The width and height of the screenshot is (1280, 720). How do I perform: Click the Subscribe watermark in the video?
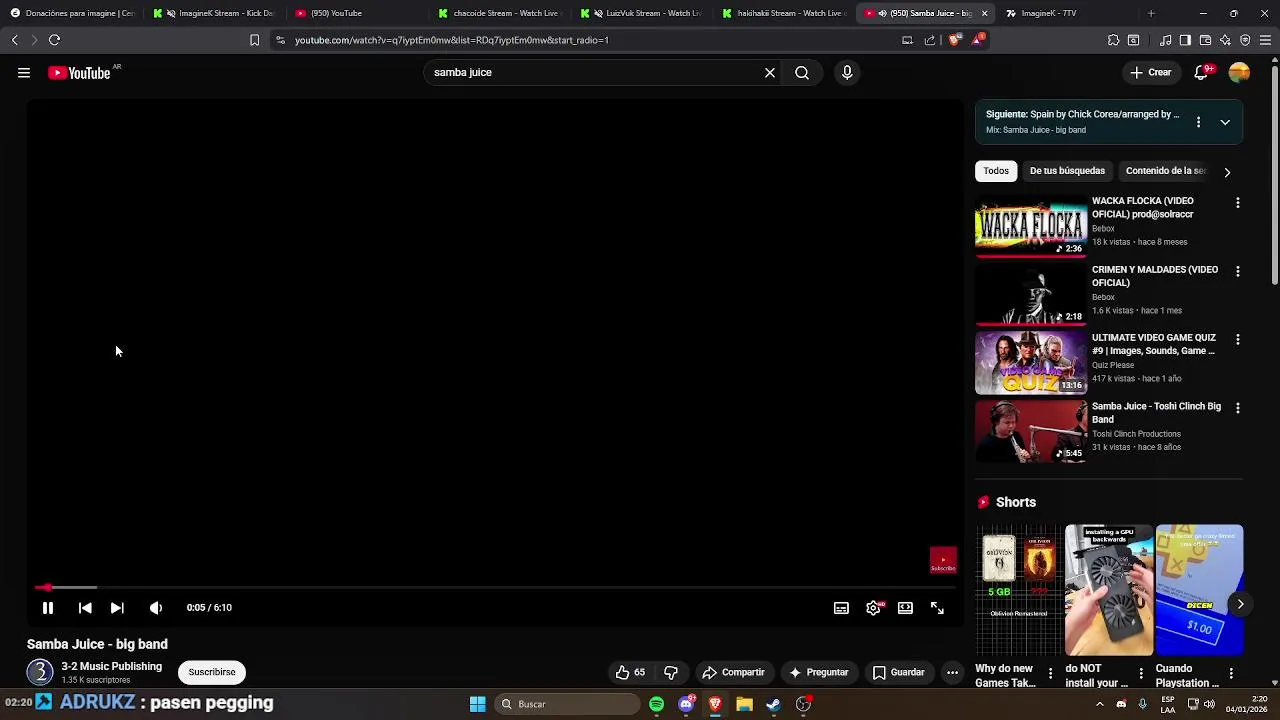coord(943,560)
